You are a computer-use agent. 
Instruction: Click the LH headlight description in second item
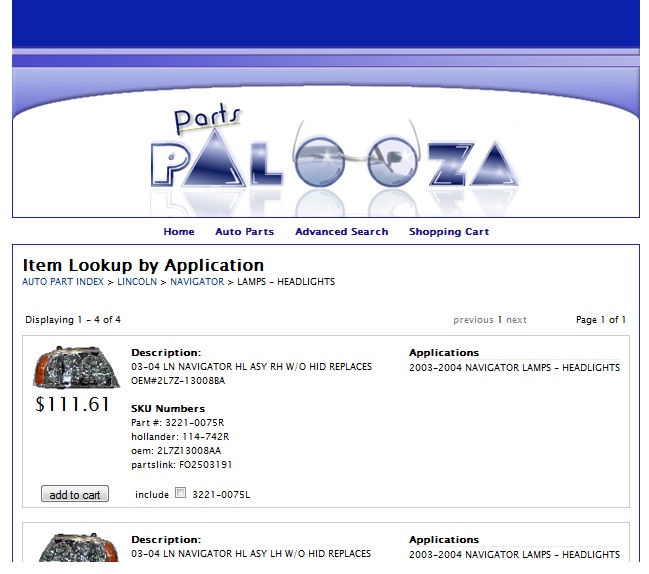(250, 554)
